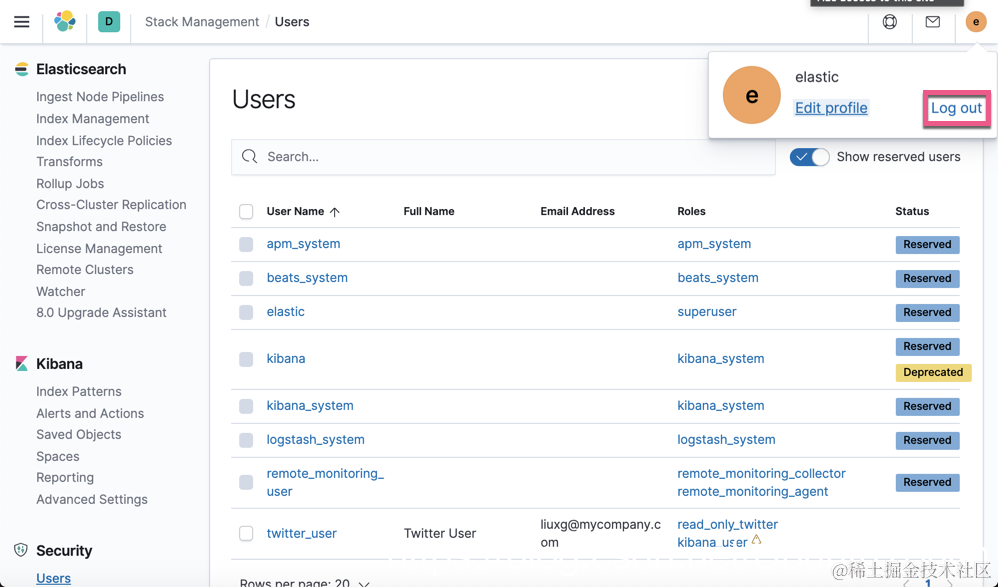998x587 pixels.
Task: Click the magnifier icon in search box
Action: (x=250, y=157)
